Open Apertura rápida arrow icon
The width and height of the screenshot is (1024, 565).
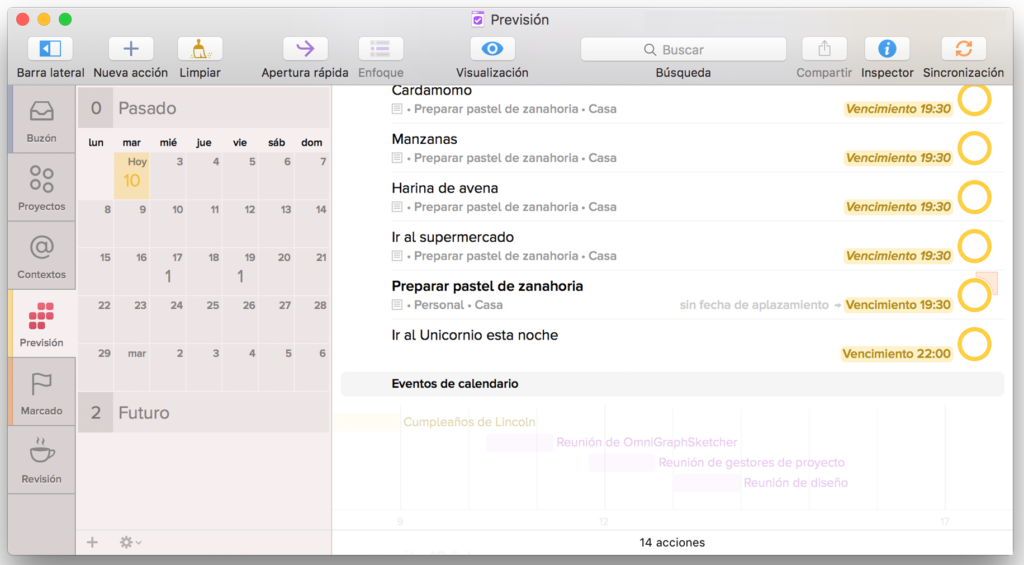pos(305,49)
